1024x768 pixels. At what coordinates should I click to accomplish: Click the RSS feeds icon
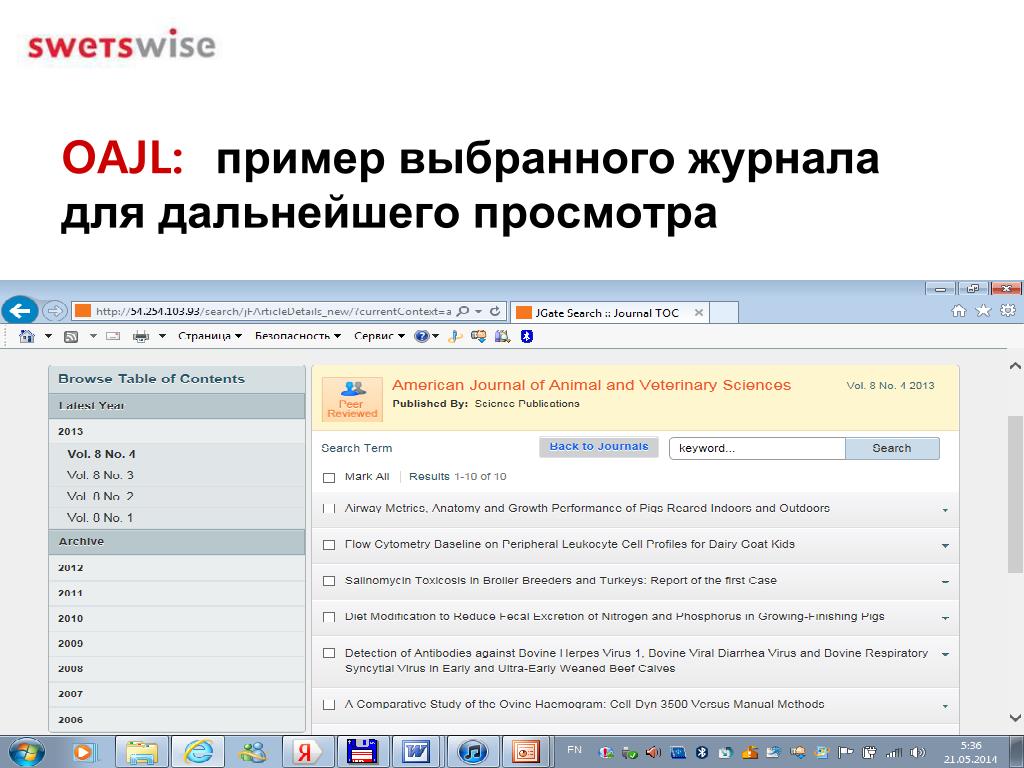click(71, 336)
